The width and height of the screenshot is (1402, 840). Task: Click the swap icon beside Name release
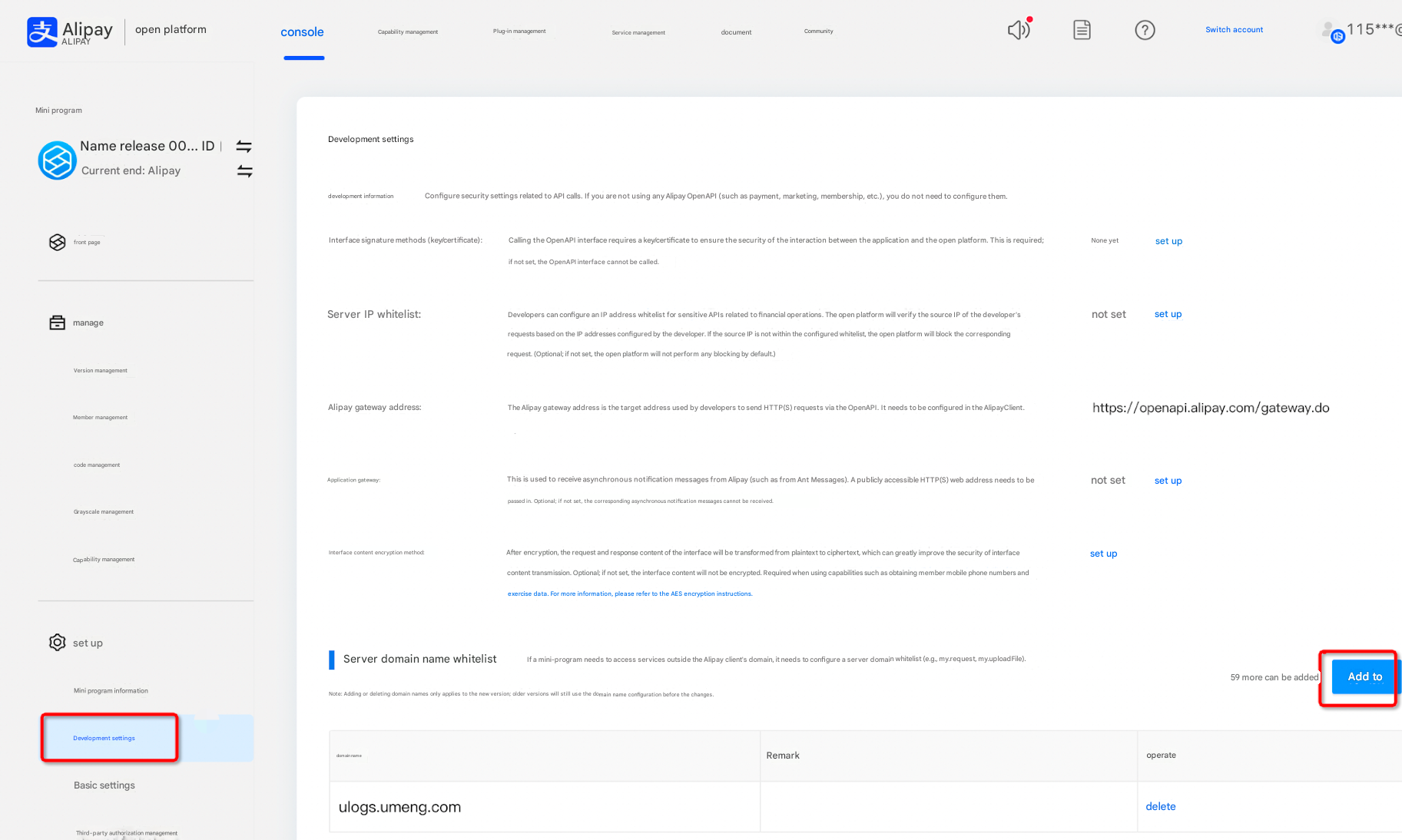pos(244,146)
